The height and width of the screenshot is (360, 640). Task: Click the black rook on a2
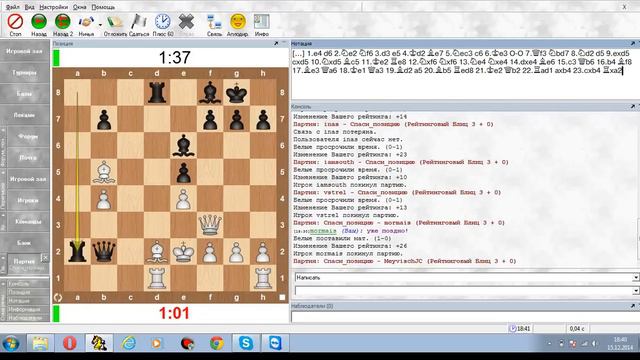(x=78, y=251)
